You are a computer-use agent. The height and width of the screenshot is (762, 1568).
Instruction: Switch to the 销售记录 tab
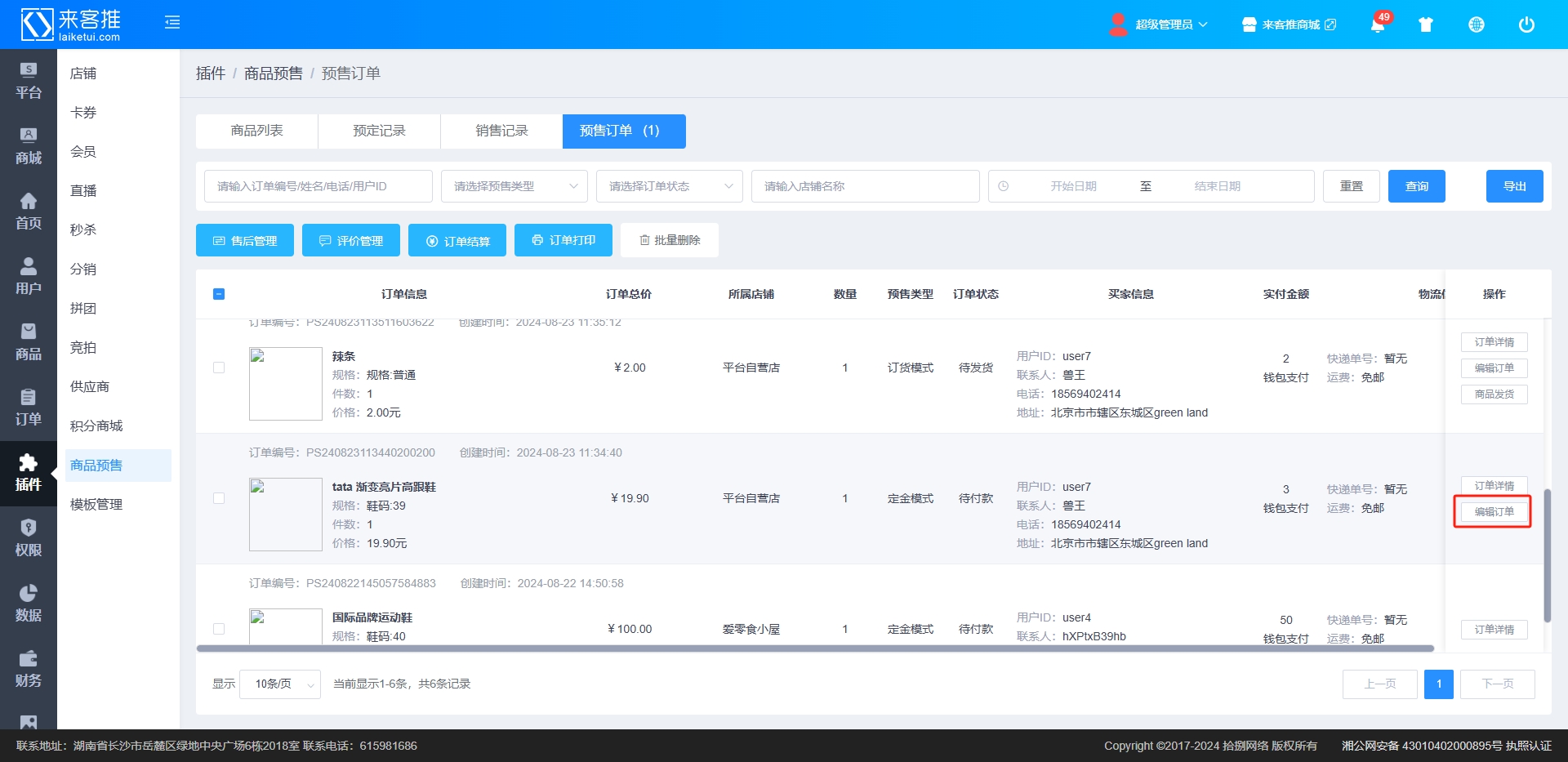click(501, 131)
